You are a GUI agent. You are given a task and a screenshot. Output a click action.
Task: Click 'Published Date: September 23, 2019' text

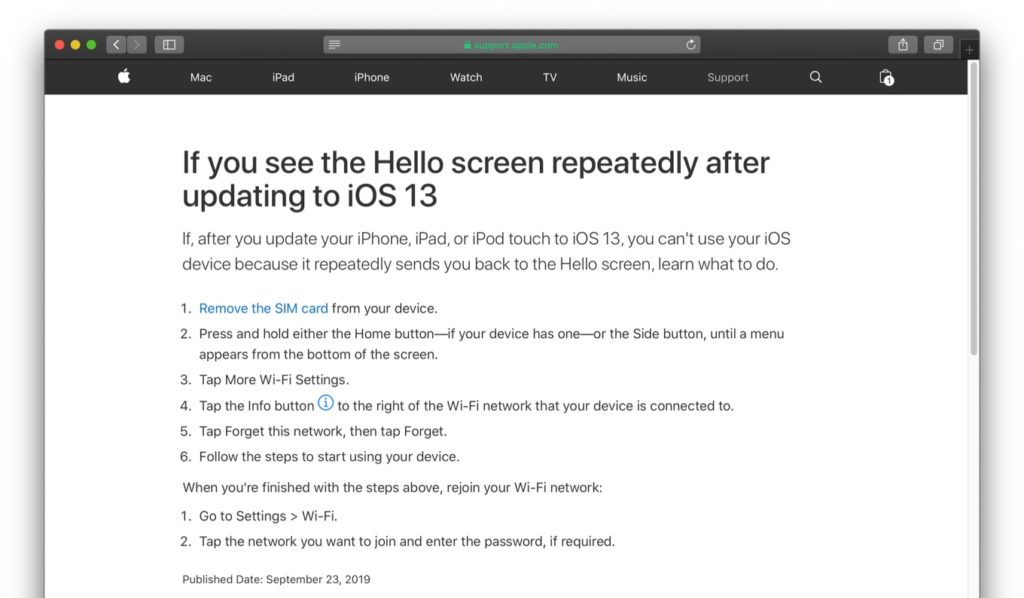coord(276,579)
